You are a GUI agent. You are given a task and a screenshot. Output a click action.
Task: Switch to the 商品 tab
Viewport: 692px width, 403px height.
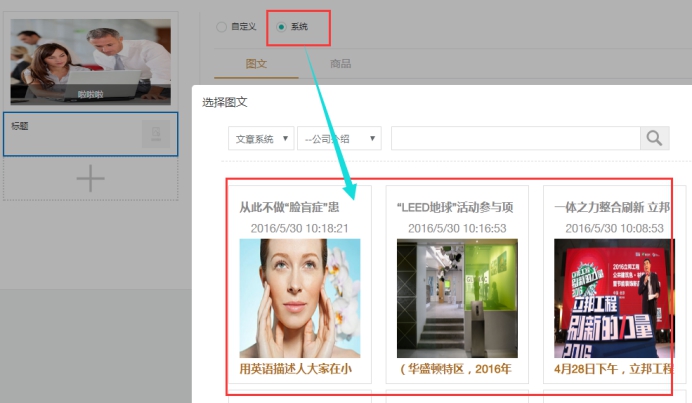tap(341, 64)
